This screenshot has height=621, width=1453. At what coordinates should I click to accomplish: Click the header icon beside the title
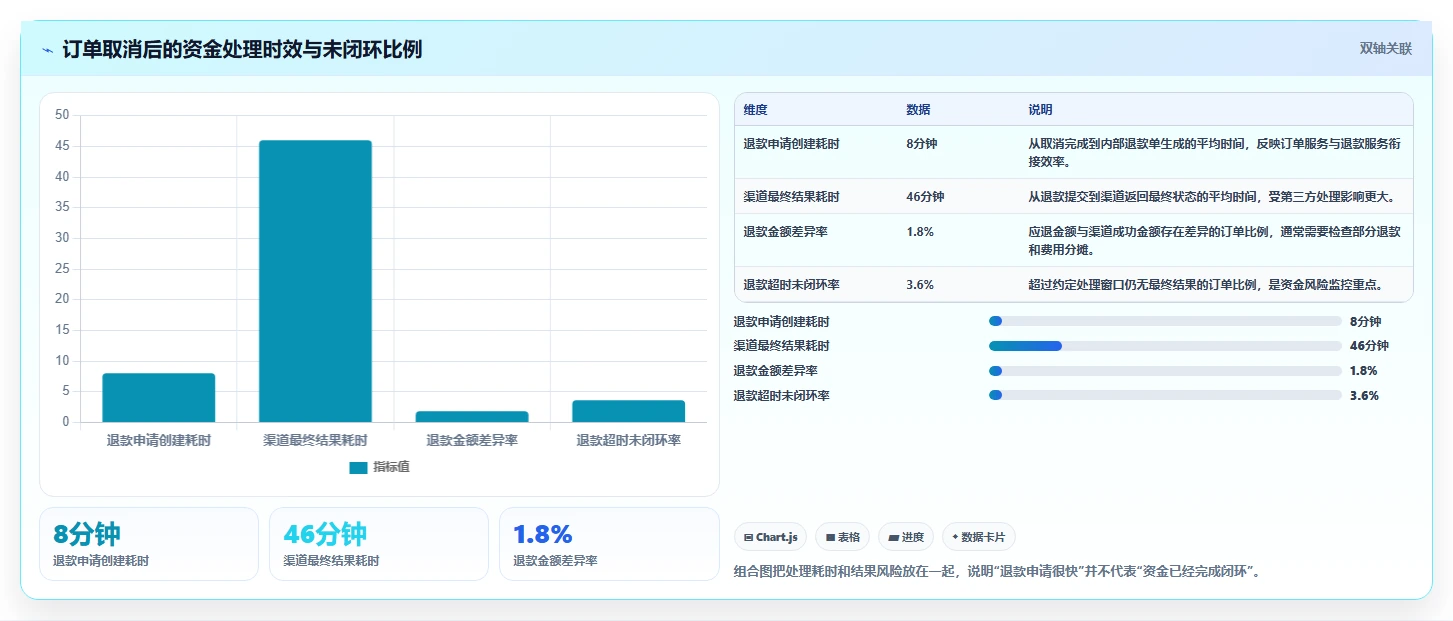[48, 50]
